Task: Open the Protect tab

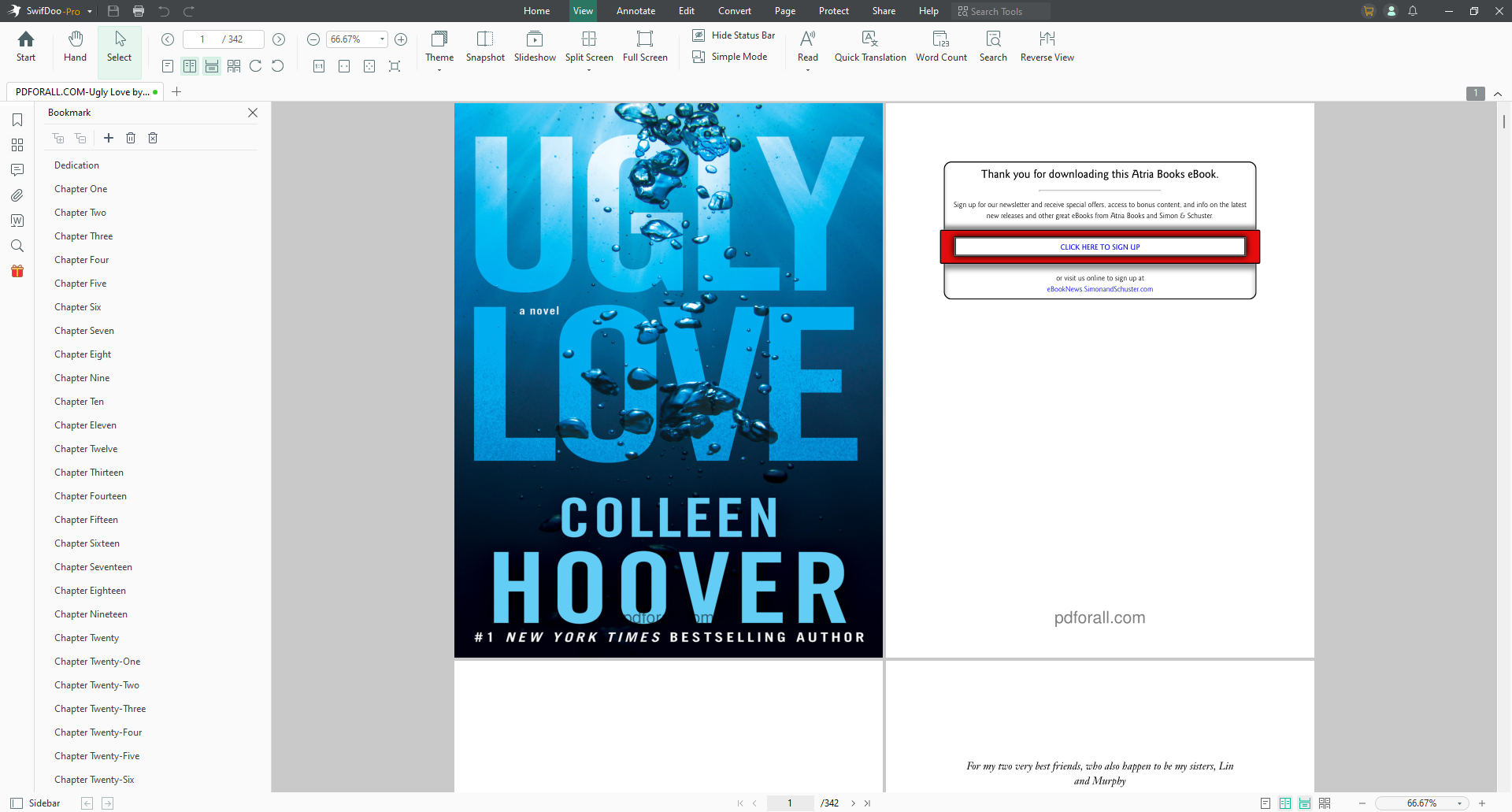Action: point(834,11)
